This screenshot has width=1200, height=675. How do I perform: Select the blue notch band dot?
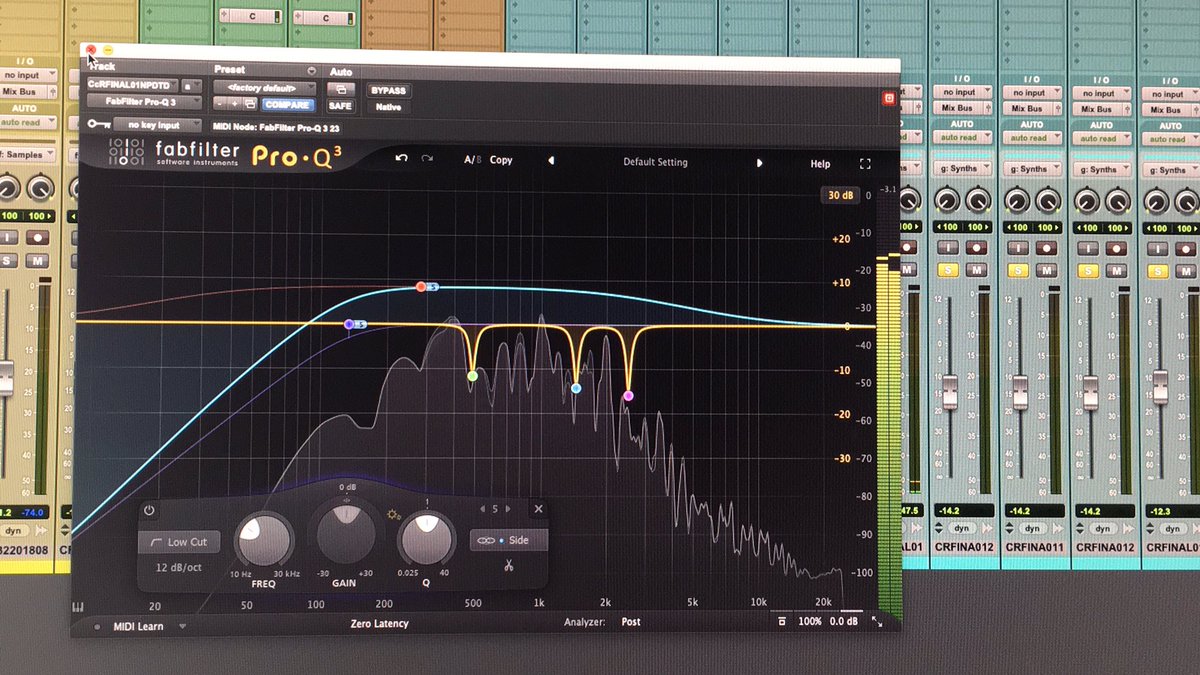(576, 388)
